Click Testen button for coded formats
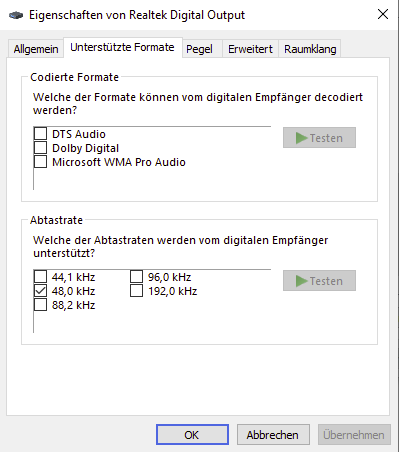The image size is (399, 452). (319, 138)
